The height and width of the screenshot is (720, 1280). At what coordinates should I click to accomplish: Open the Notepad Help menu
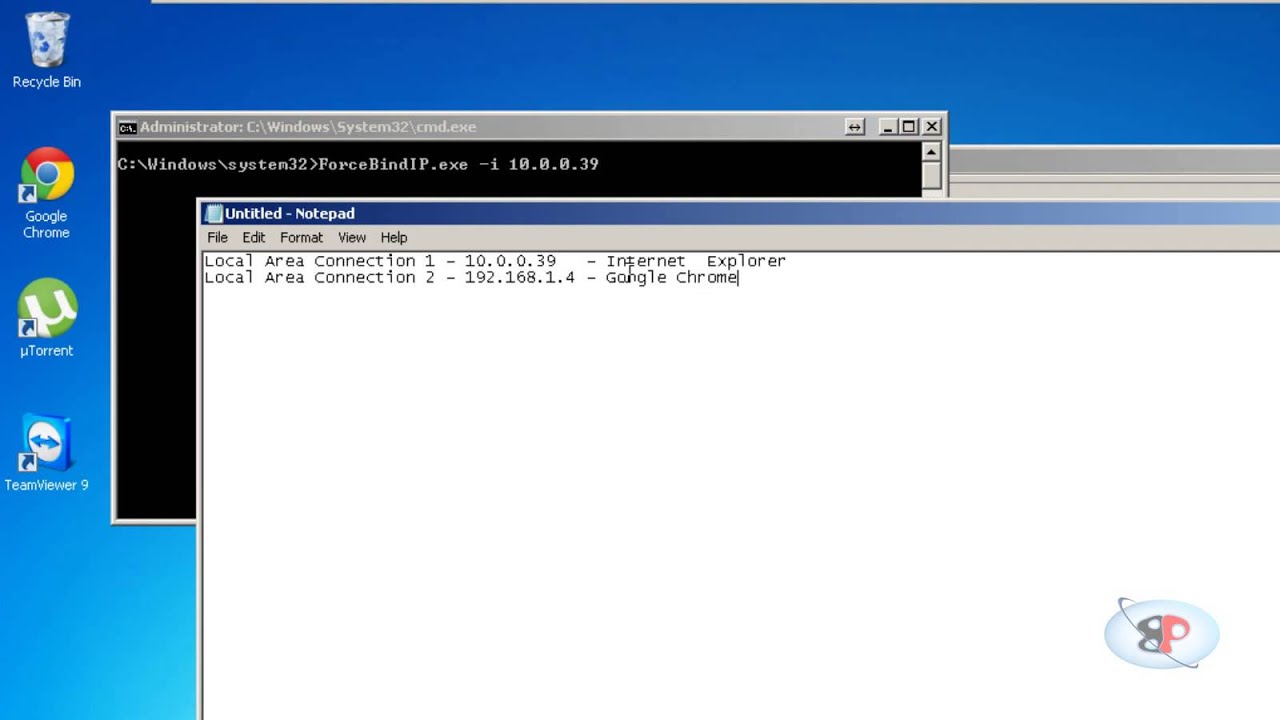coord(394,237)
